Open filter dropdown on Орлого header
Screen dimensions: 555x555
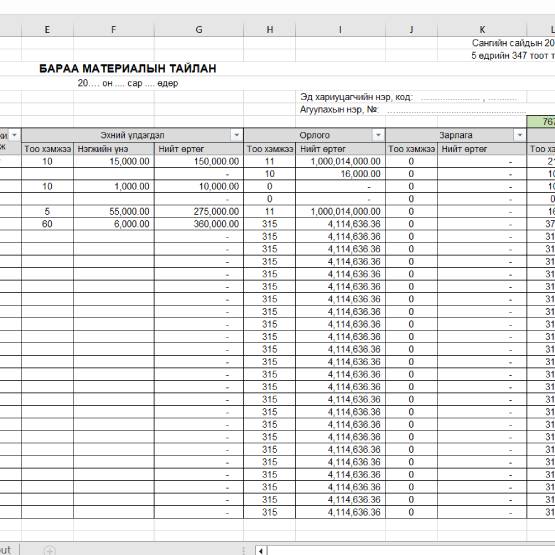pyautogui.click(x=378, y=135)
